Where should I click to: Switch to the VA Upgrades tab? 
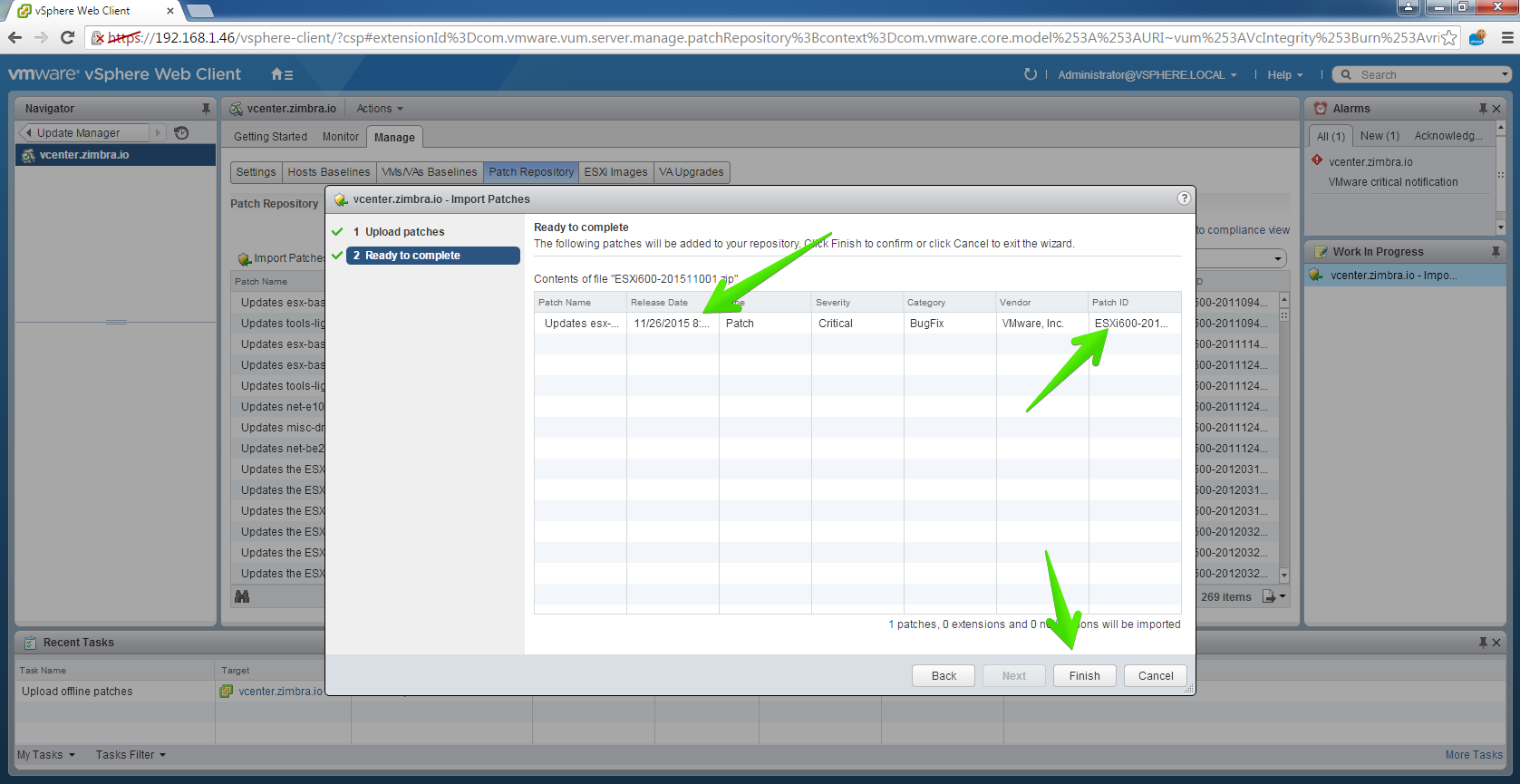click(692, 172)
